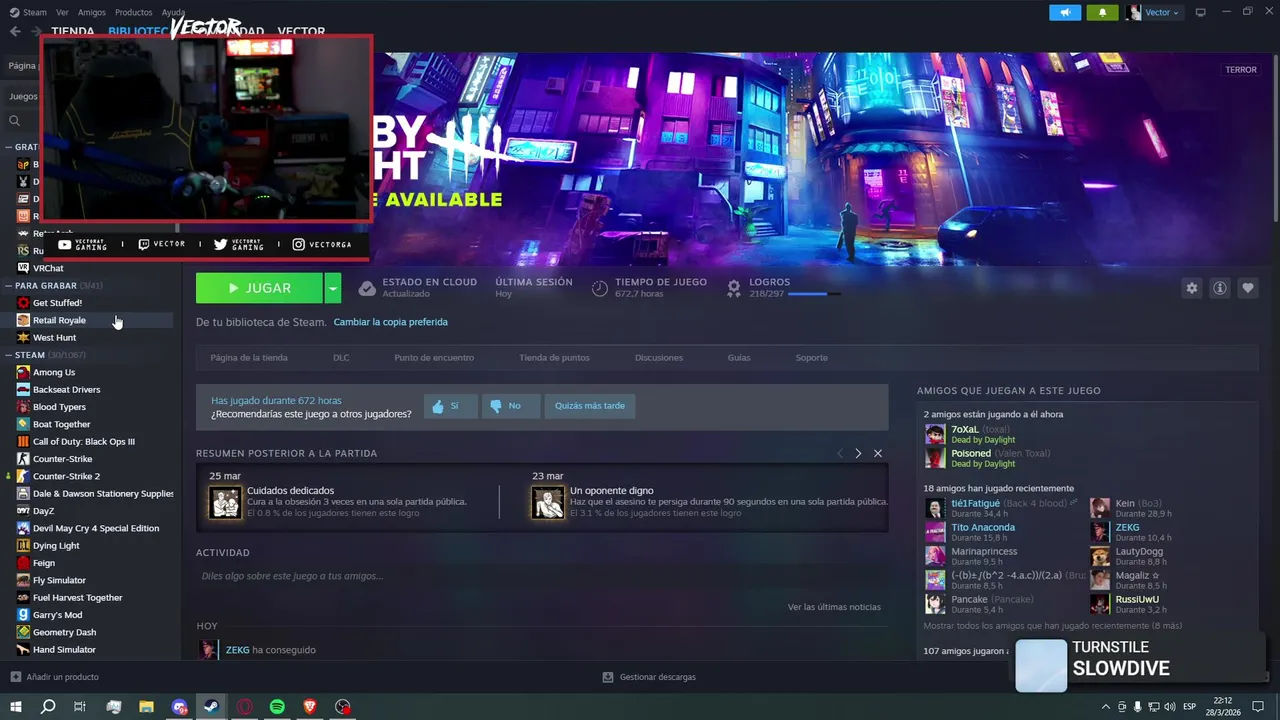1280x720 pixels.
Task: Click Añadir un producto
Action: point(54,677)
